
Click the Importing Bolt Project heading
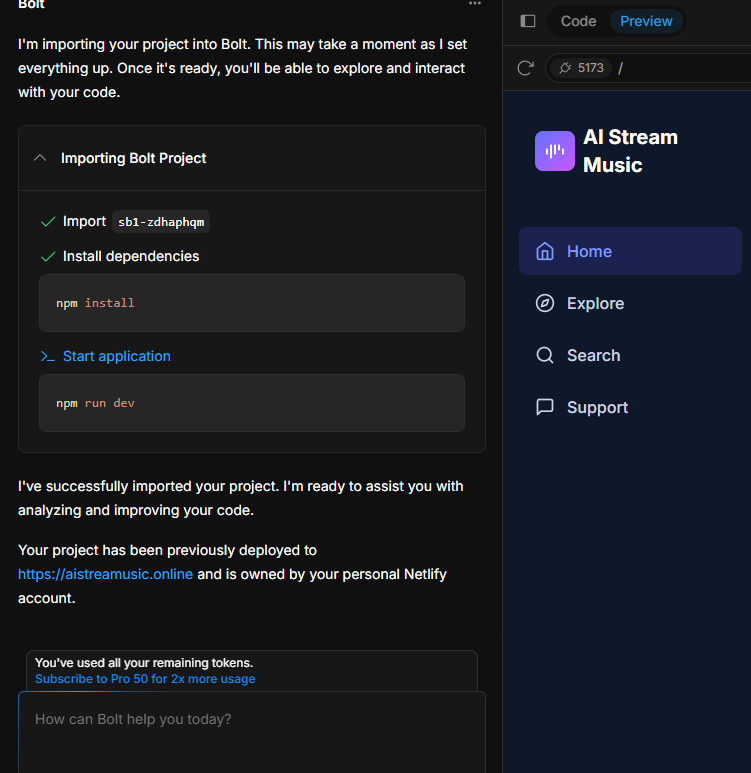pyautogui.click(x=133, y=158)
